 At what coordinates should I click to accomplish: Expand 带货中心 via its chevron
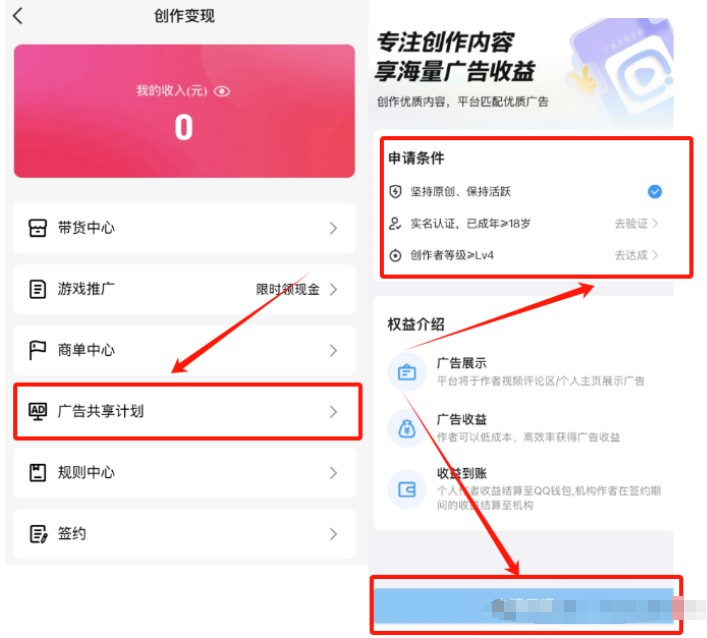coord(333,228)
